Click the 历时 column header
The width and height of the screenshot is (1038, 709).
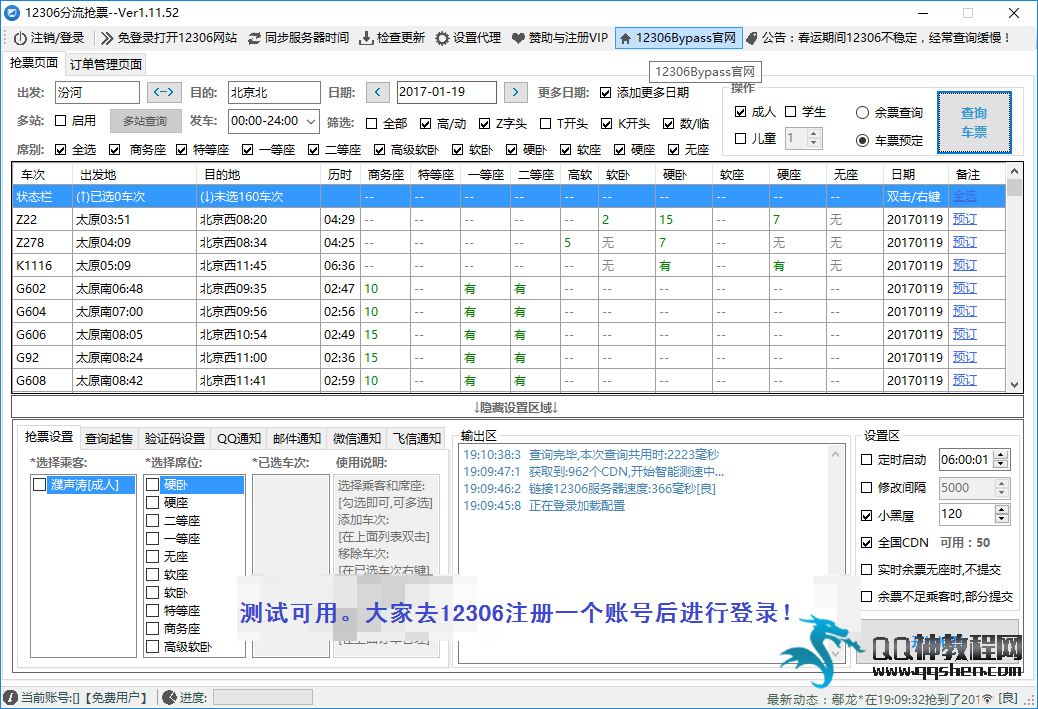click(340, 175)
